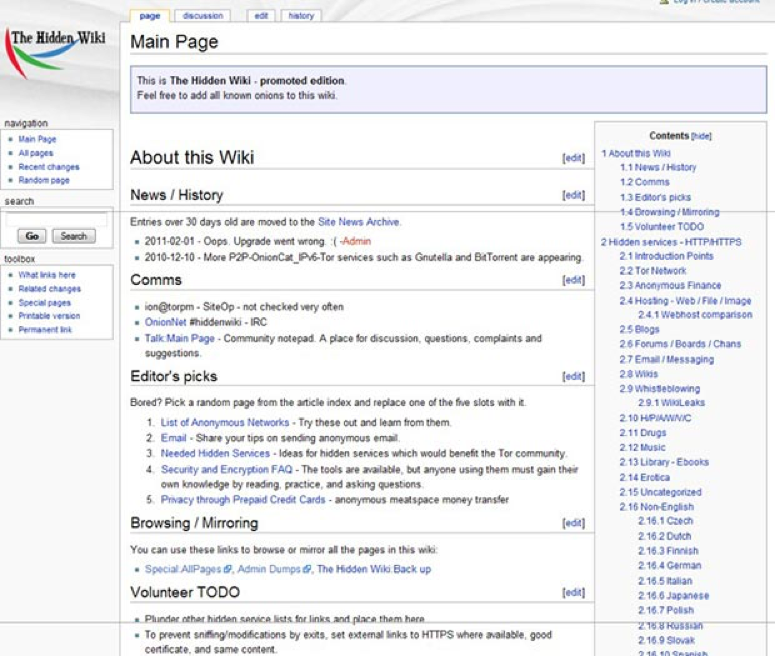Open Security and Encryption FAQ
This screenshot has height=656, width=775.
(226, 469)
